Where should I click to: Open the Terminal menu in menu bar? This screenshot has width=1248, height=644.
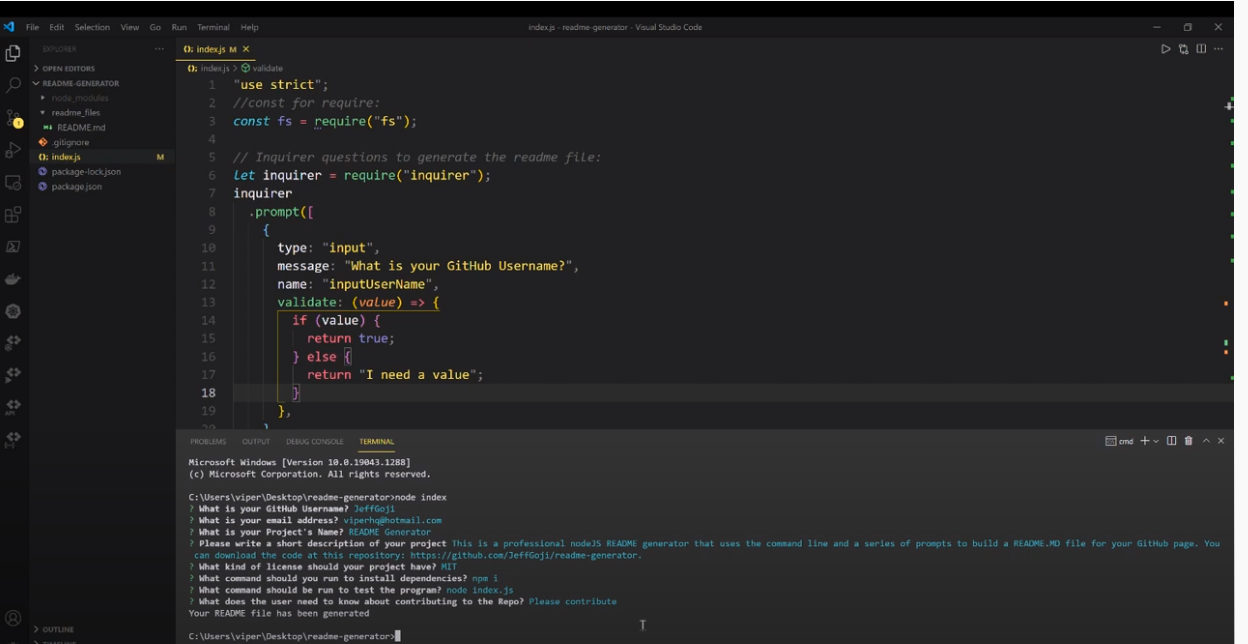[213, 27]
